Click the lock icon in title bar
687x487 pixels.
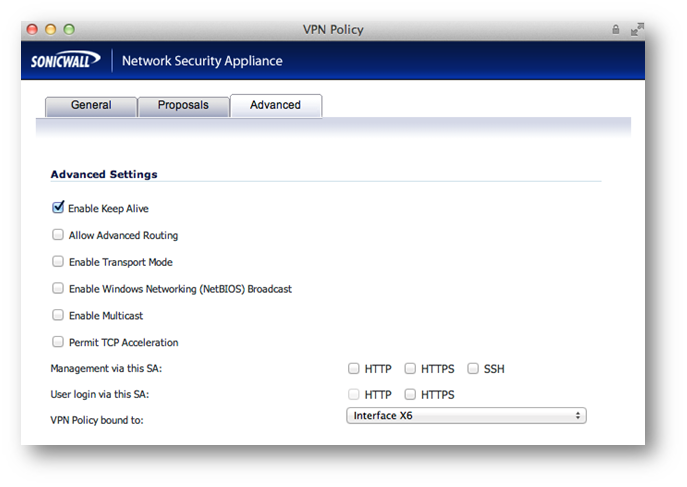(616, 29)
